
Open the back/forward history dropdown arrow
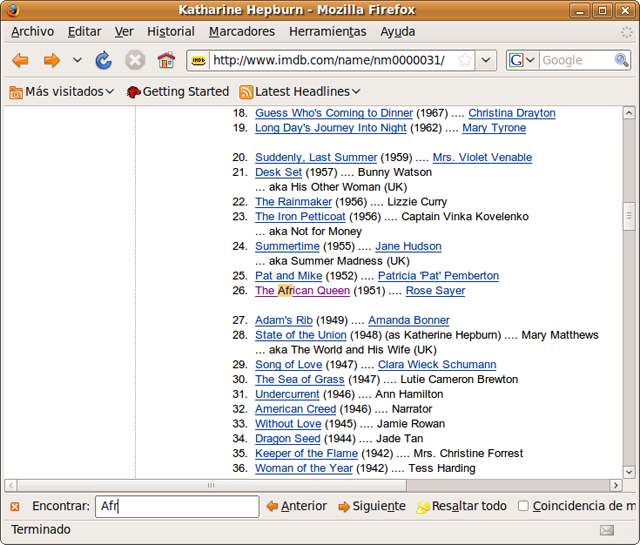[77, 61]
